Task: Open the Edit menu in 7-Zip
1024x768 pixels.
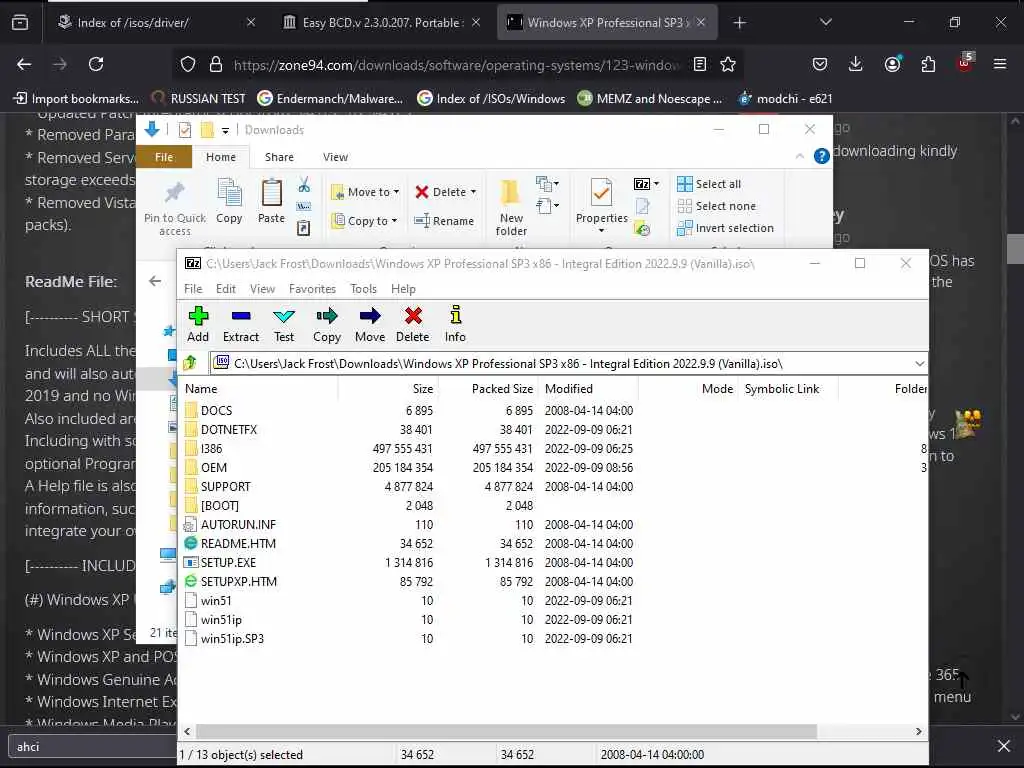Action: [226, 289]
